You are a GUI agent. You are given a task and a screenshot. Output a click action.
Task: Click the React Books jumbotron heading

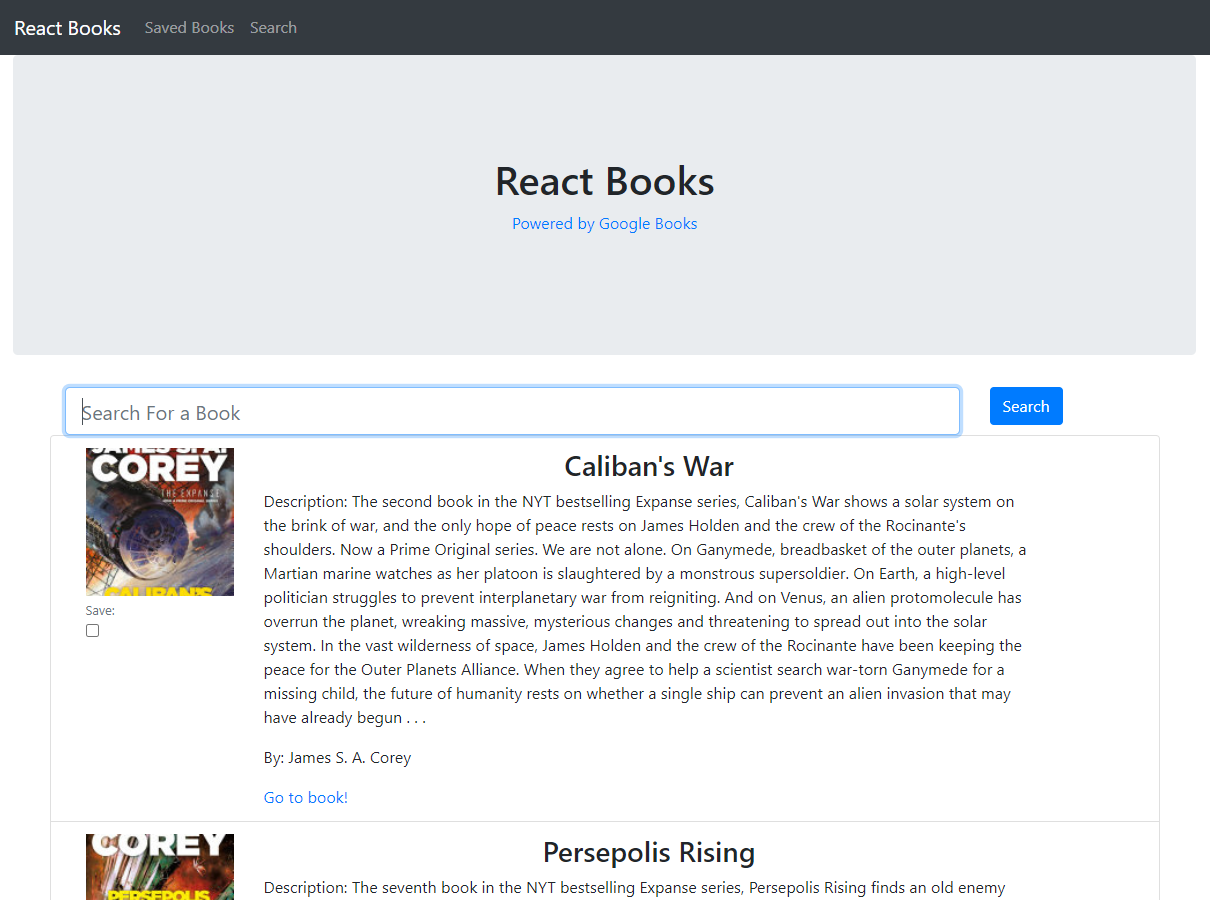(x=604, y=181)
